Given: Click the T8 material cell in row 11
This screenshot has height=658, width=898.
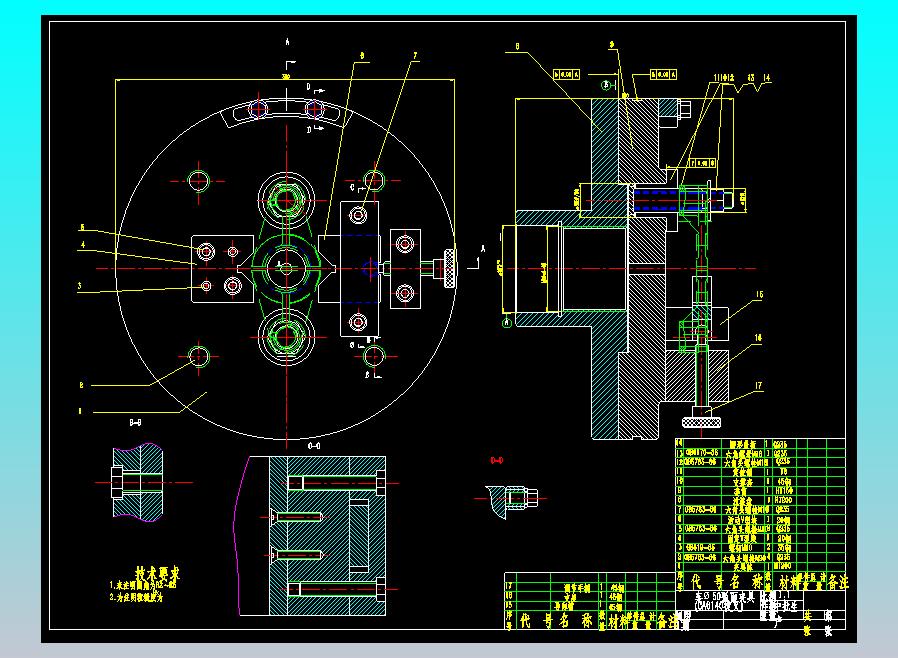Looking at the screenshot, I should coord(783,472).
